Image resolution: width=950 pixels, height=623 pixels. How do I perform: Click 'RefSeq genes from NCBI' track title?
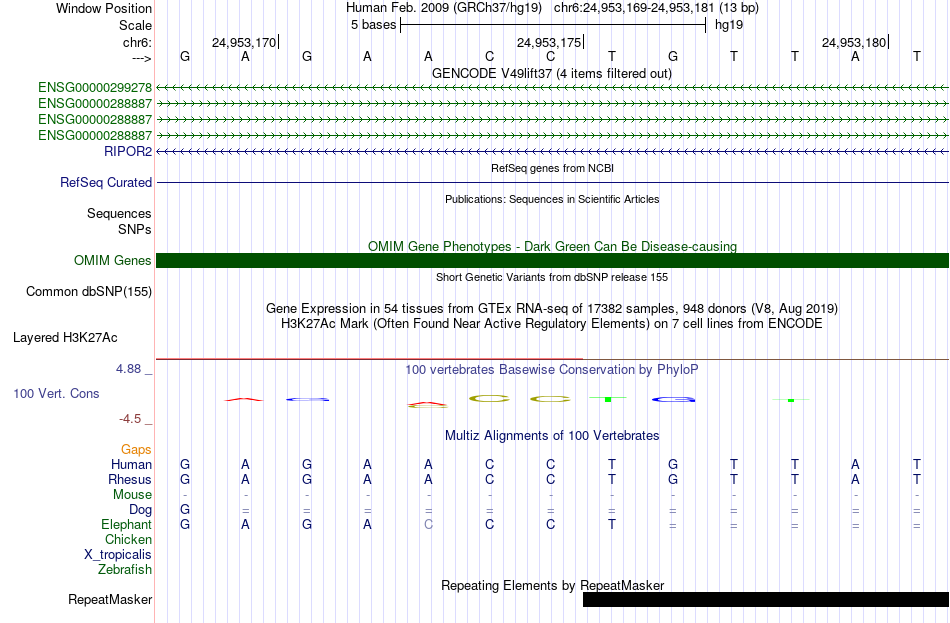(552, 168)
